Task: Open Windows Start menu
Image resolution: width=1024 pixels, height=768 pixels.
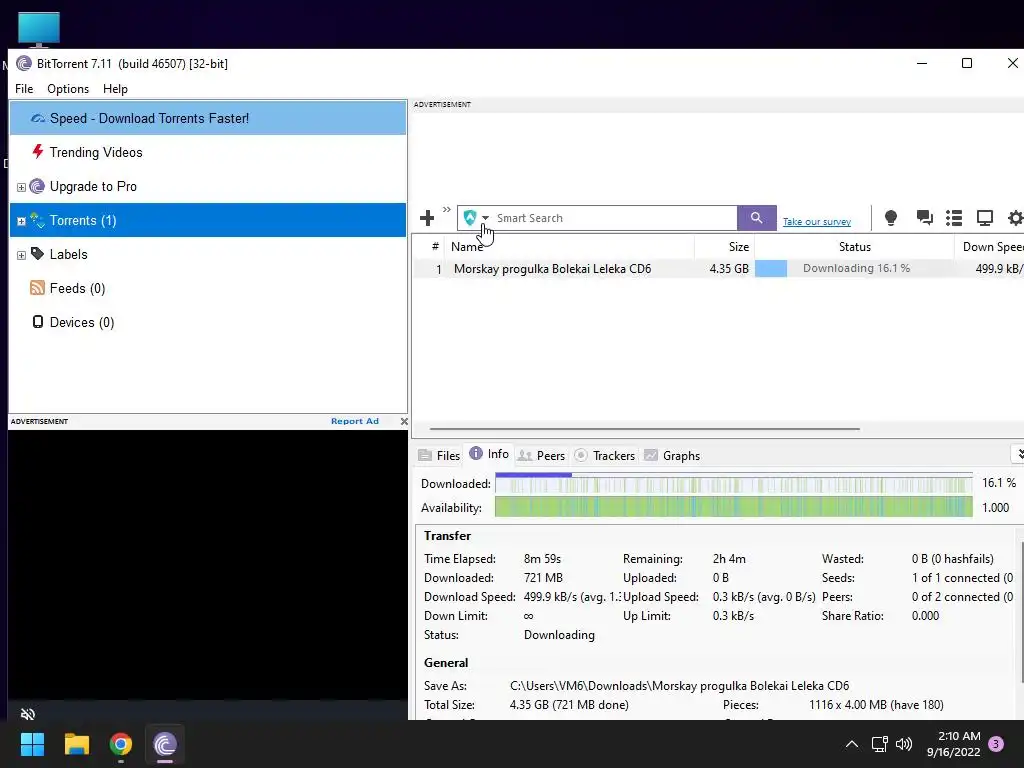Action: tap(32, 744)
